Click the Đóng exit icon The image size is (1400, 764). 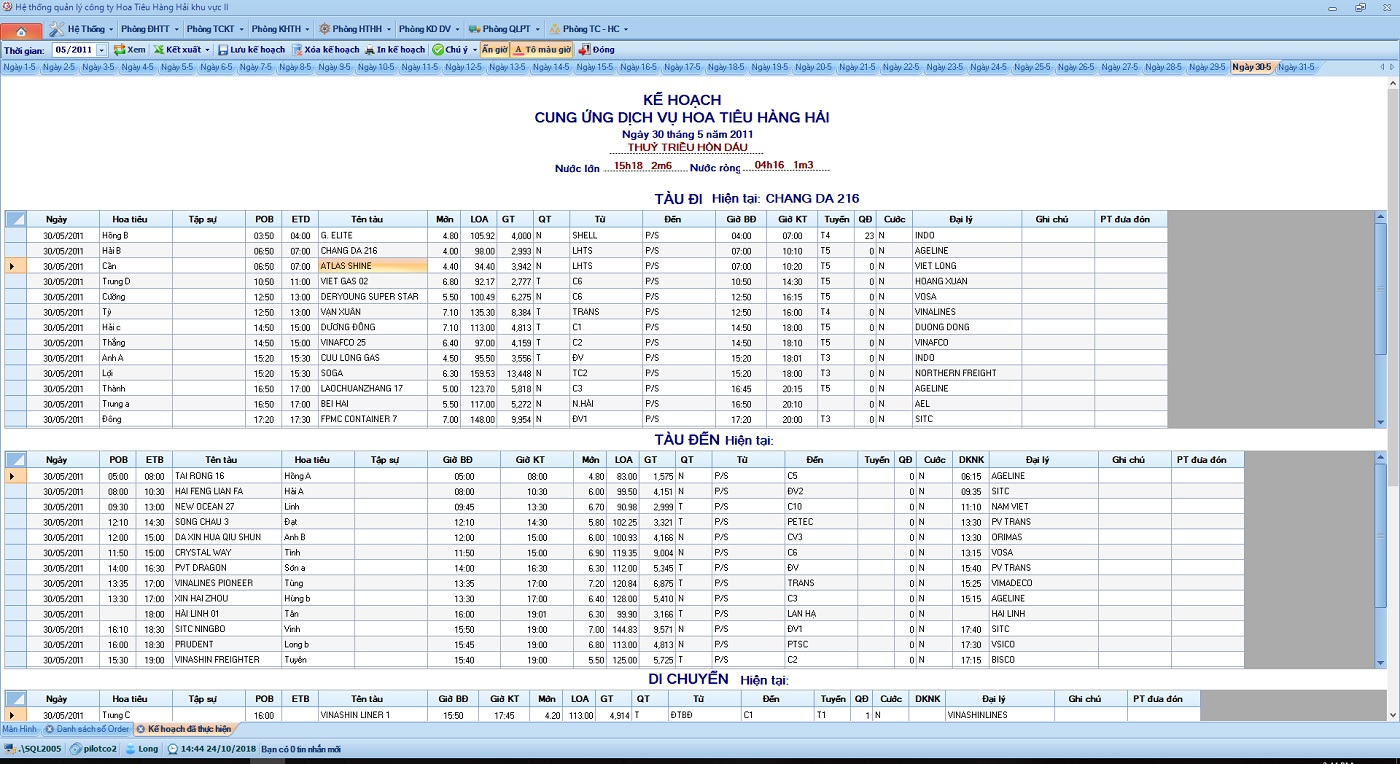[583, 49]
